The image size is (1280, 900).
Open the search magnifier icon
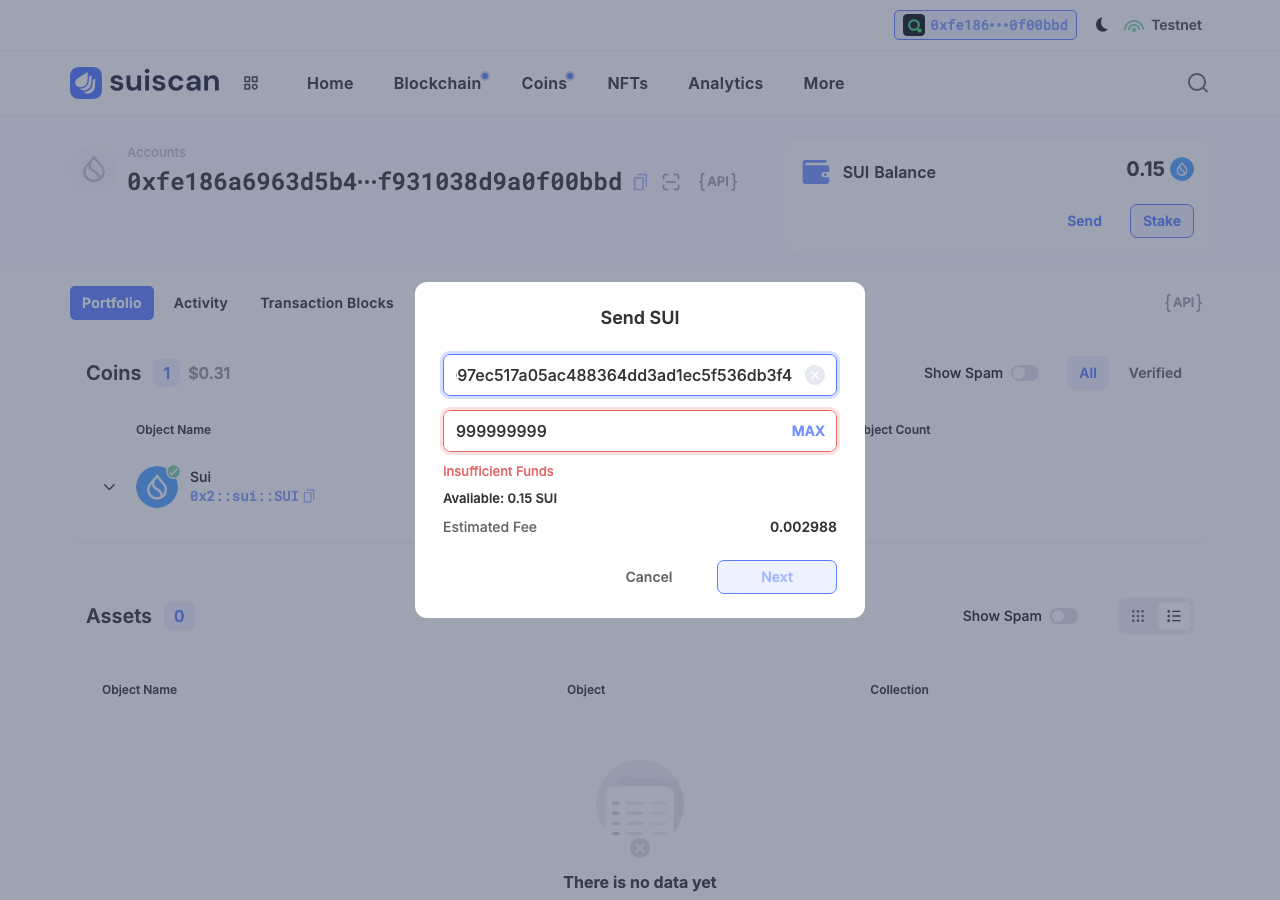point(1198,83)
